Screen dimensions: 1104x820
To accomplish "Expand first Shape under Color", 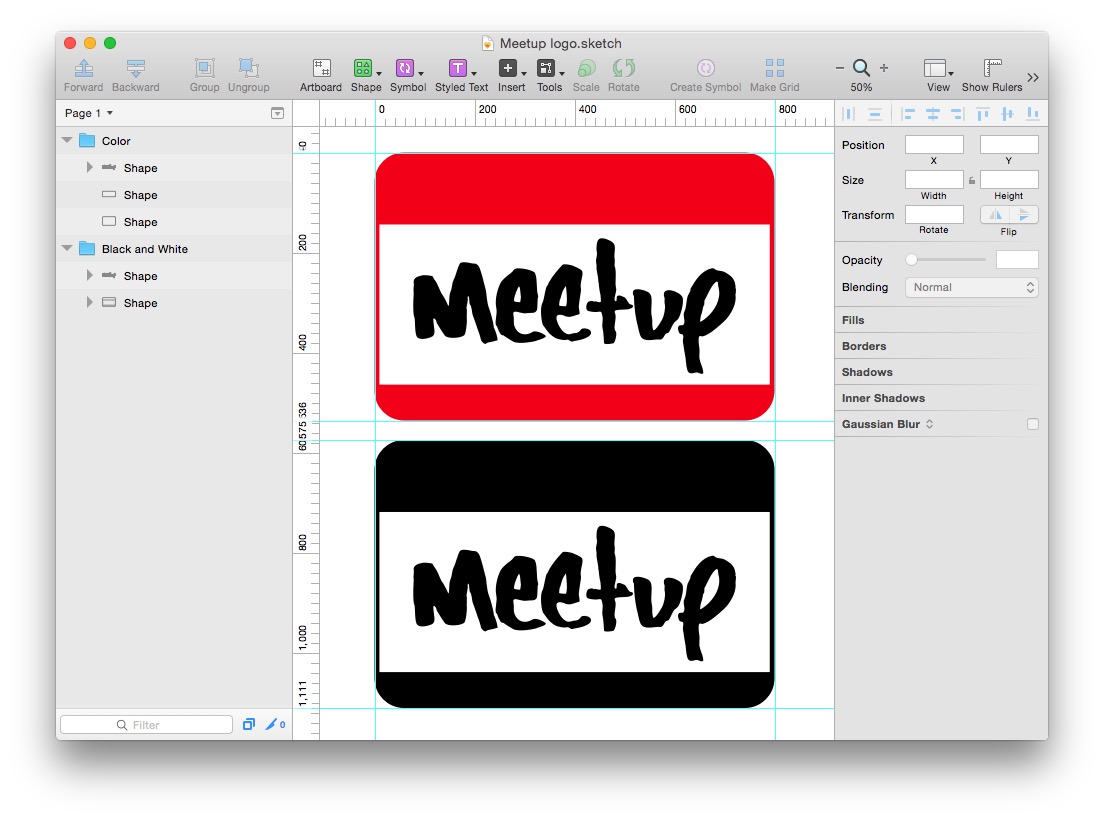I will pos(89,168).
